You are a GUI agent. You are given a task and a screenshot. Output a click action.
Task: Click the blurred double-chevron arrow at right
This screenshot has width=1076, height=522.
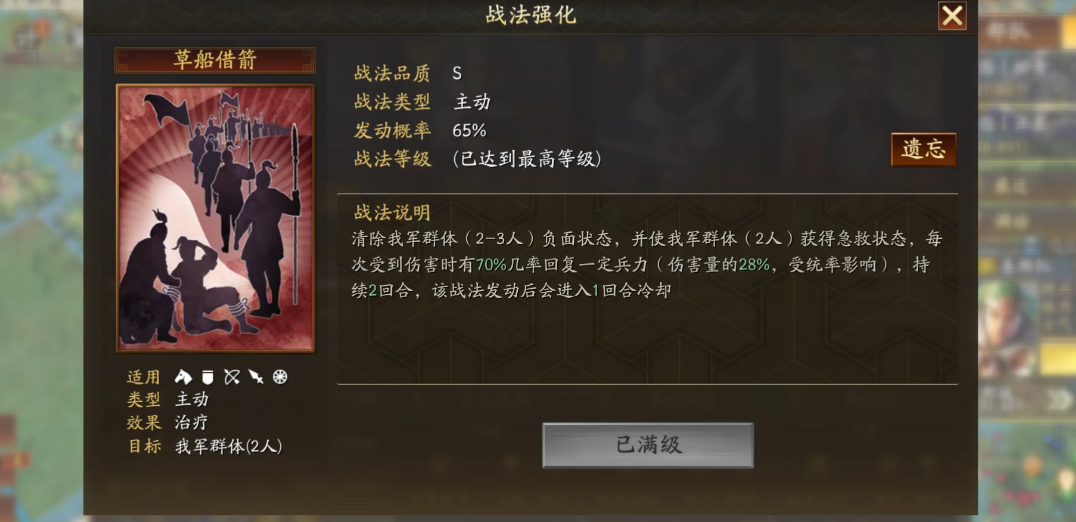(1060, 399)
